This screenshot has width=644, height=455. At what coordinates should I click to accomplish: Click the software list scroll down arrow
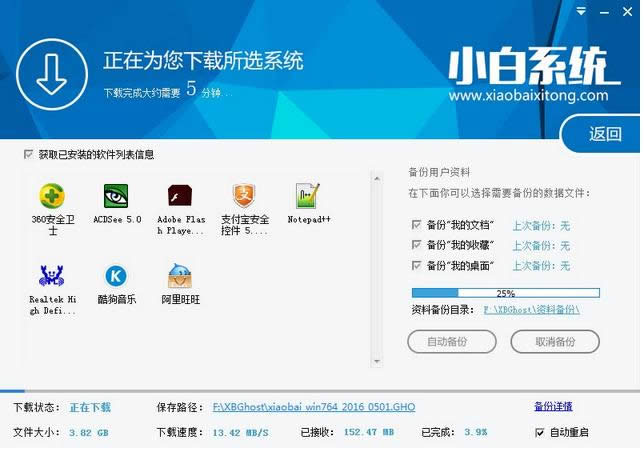(x=377, y=361)
